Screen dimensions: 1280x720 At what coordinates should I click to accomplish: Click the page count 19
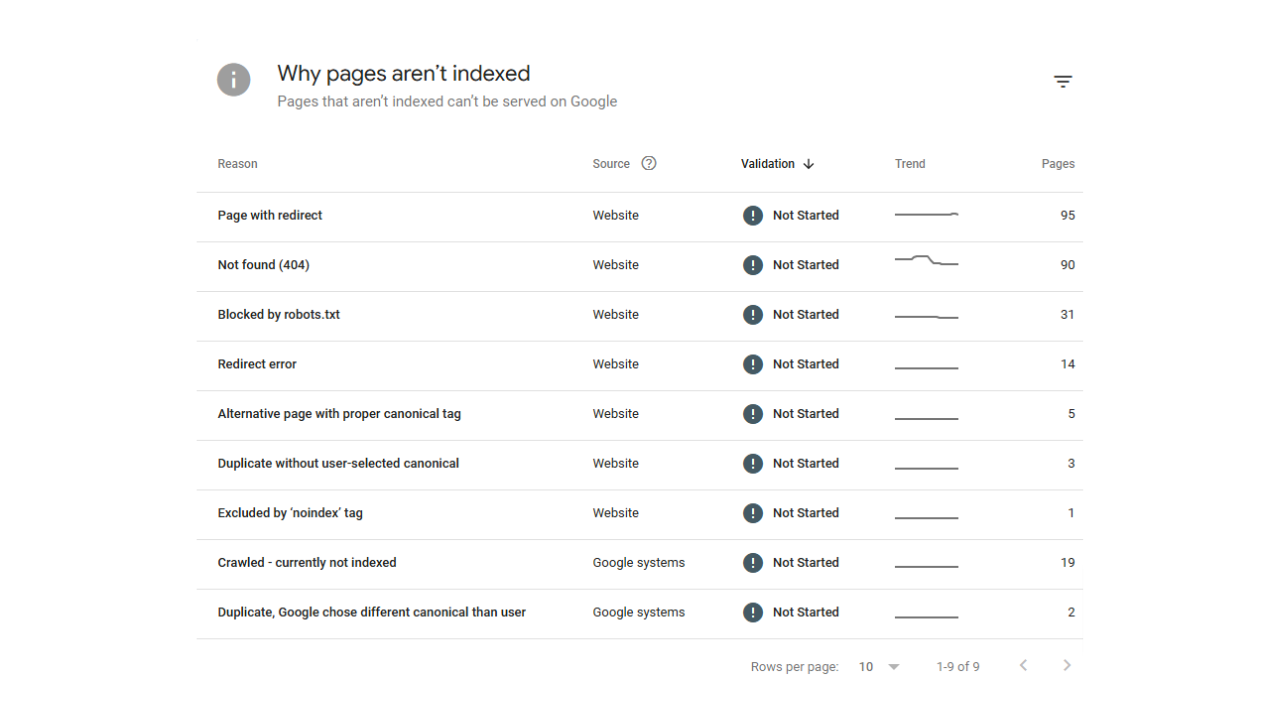click(x=1068, y=563)
